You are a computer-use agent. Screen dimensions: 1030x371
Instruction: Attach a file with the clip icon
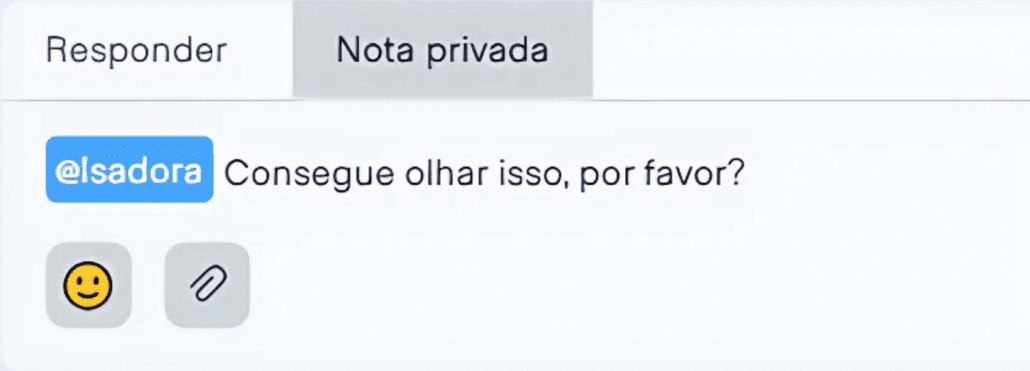(207, 285)
